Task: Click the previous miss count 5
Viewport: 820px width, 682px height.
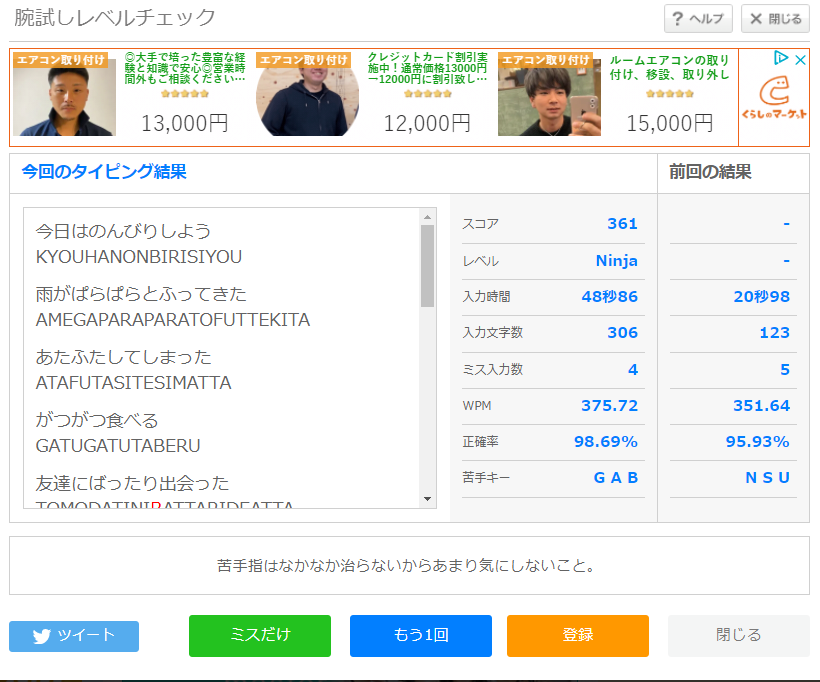Action: [785, 369]
